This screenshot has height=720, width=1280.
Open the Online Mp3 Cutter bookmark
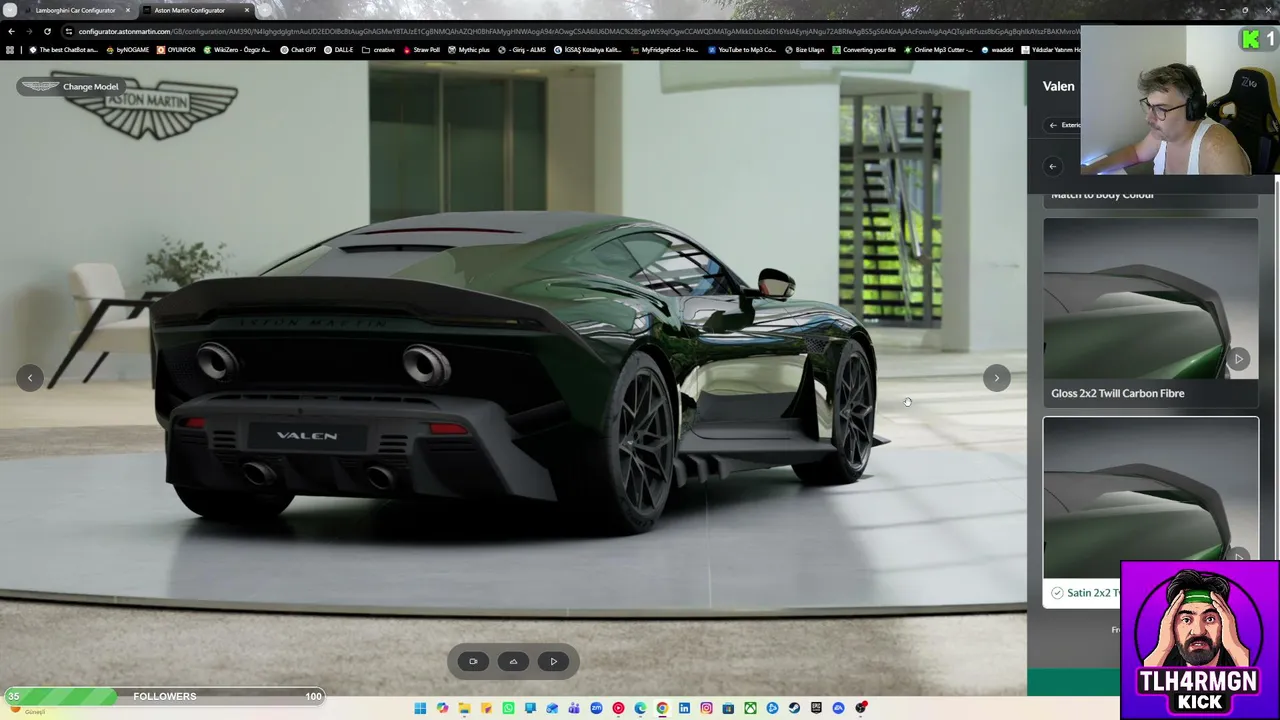(938, 50)
